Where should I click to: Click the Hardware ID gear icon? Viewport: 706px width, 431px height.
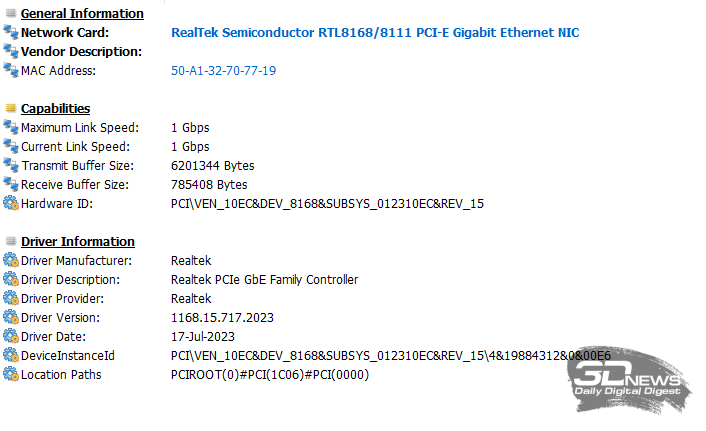coord(11,204)
